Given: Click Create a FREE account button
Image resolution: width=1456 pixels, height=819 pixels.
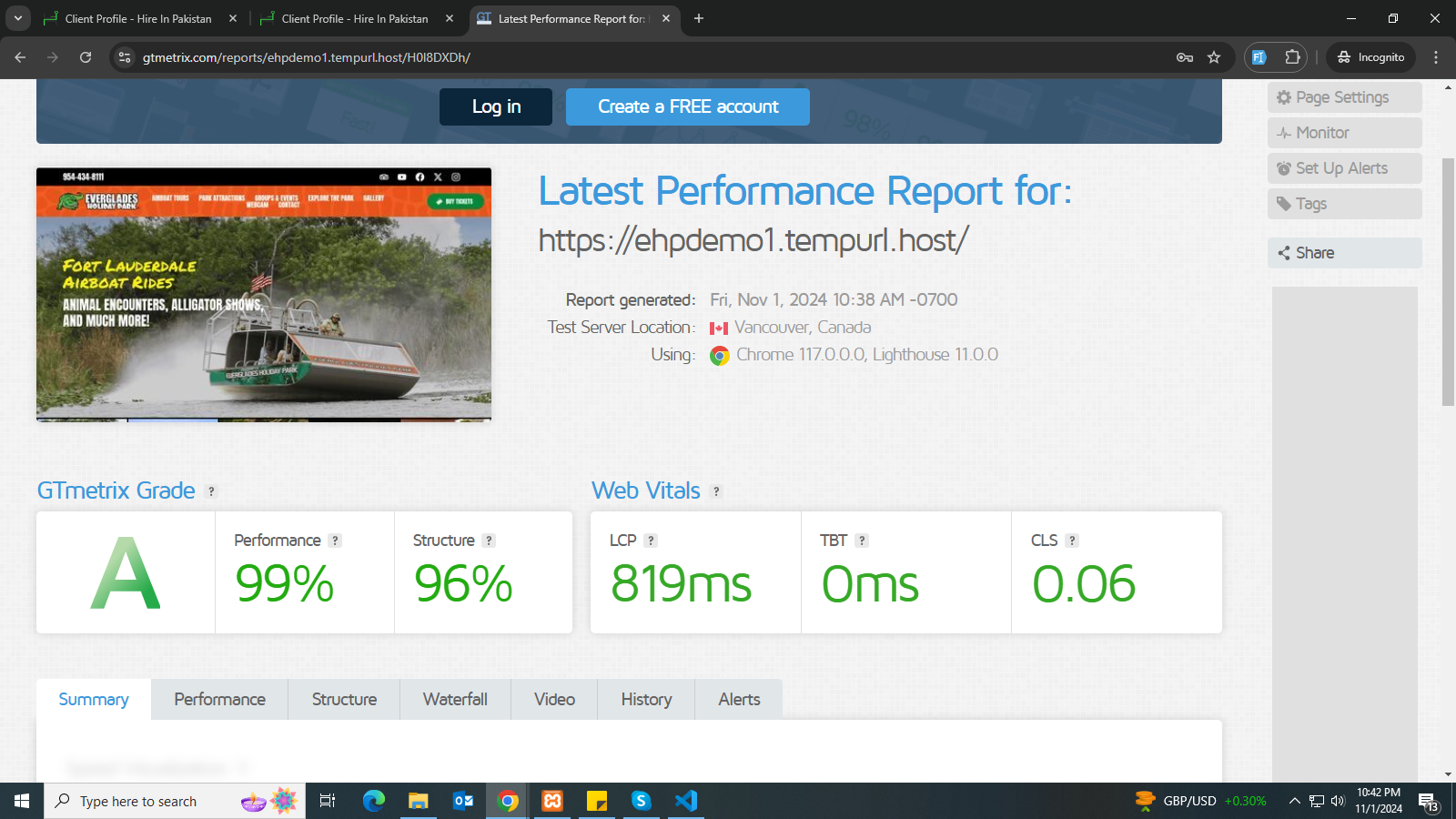Looking at the screenshot, I should (688, 106).
